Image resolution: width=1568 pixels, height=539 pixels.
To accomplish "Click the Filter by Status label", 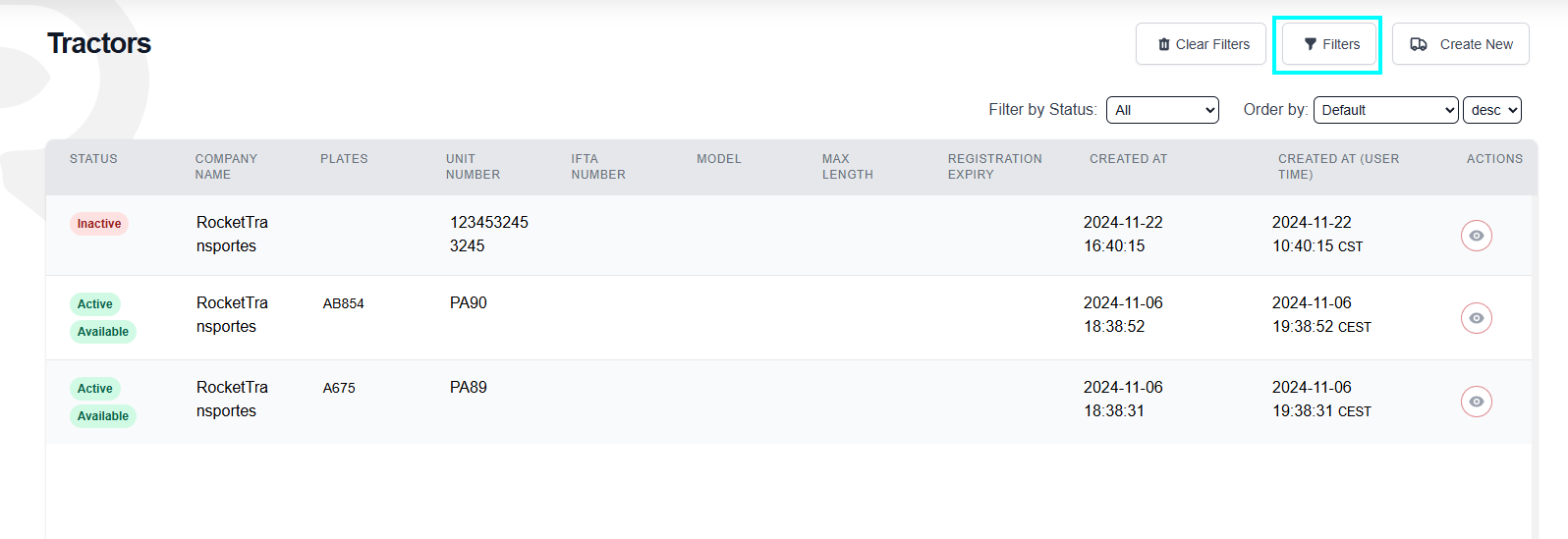I will 1042,110.
